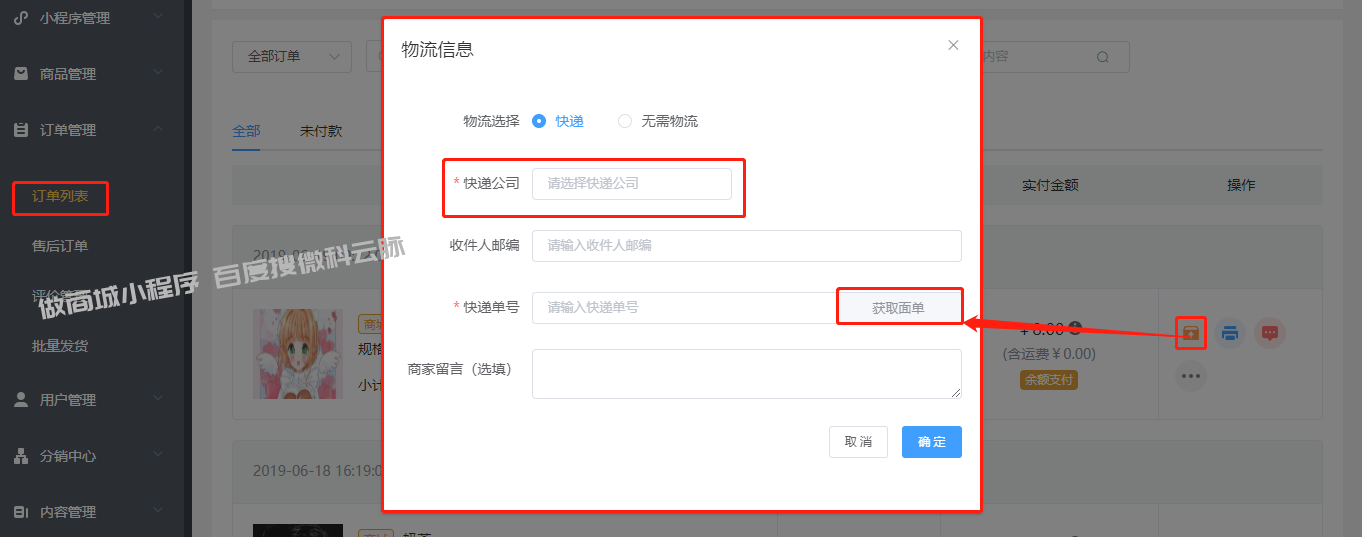Click the red message remark icon

(1270, 333)
